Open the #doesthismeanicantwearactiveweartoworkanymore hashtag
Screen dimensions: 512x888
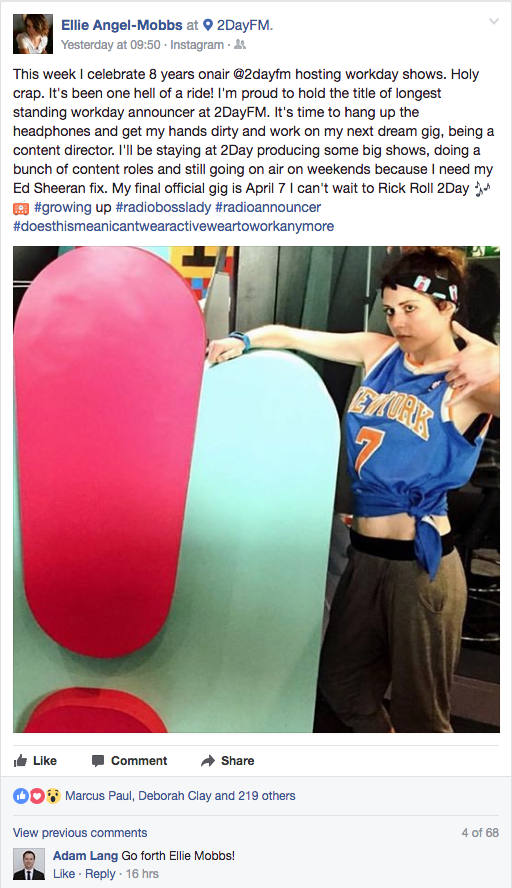coord(173,226)
